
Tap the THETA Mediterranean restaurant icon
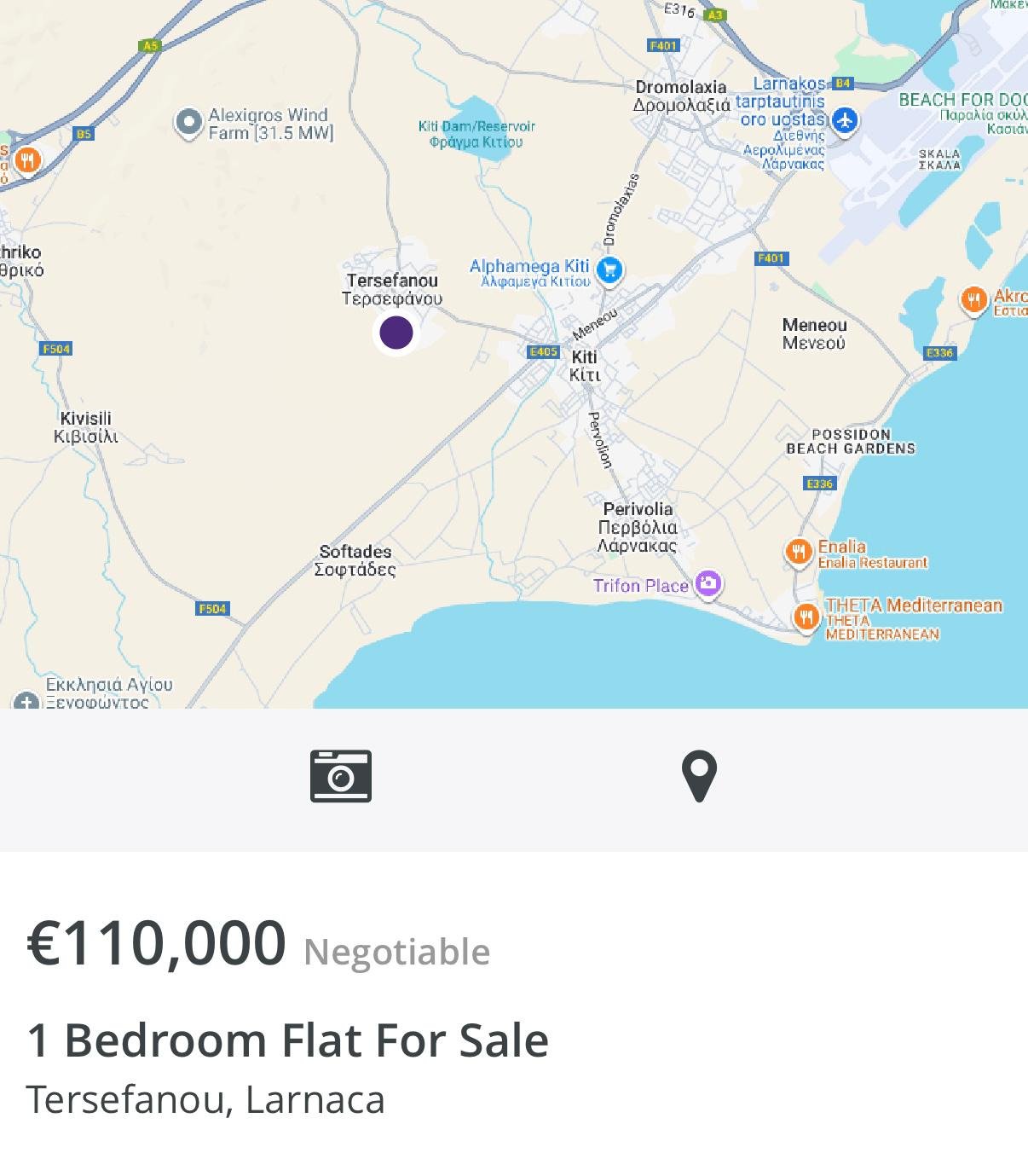click(806, 617)
